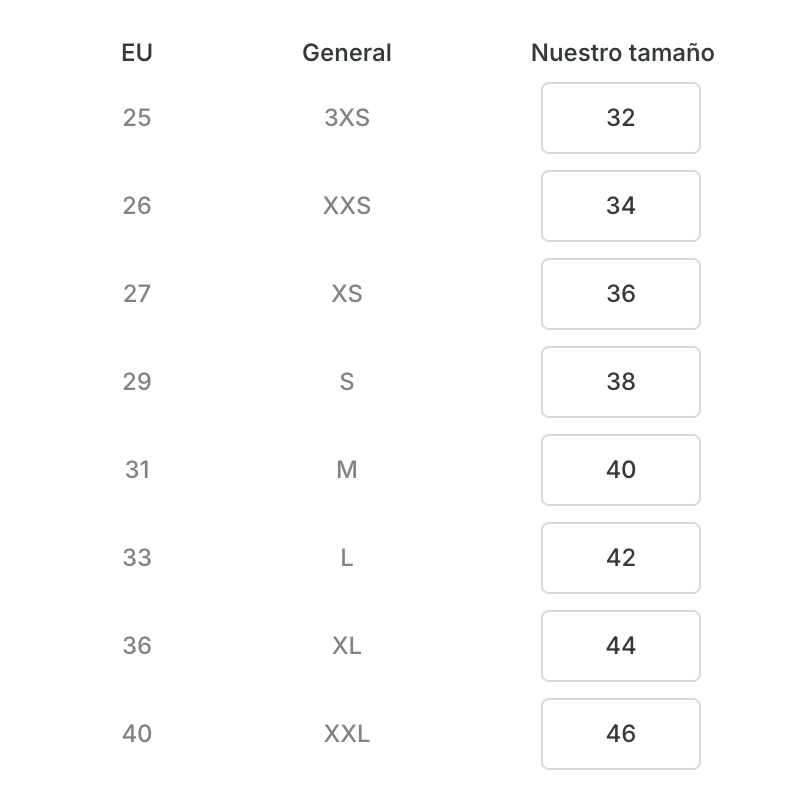Image resolution: width=796 pixels, height=798 pixels.
Task: Click the General column header
Action: pyautogui.click(x=347, y=53)
